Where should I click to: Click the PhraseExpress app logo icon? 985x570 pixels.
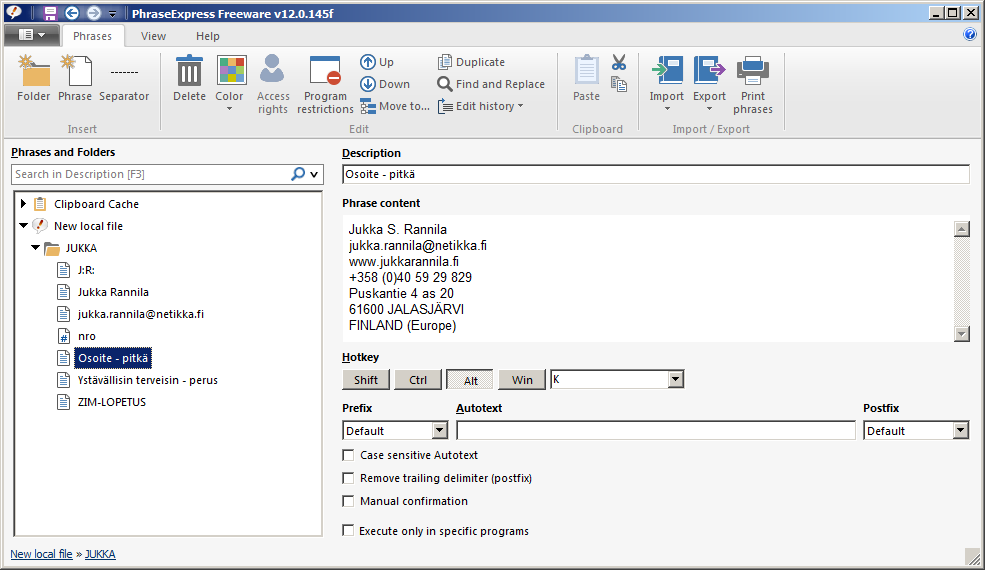(x=13, y=12)
